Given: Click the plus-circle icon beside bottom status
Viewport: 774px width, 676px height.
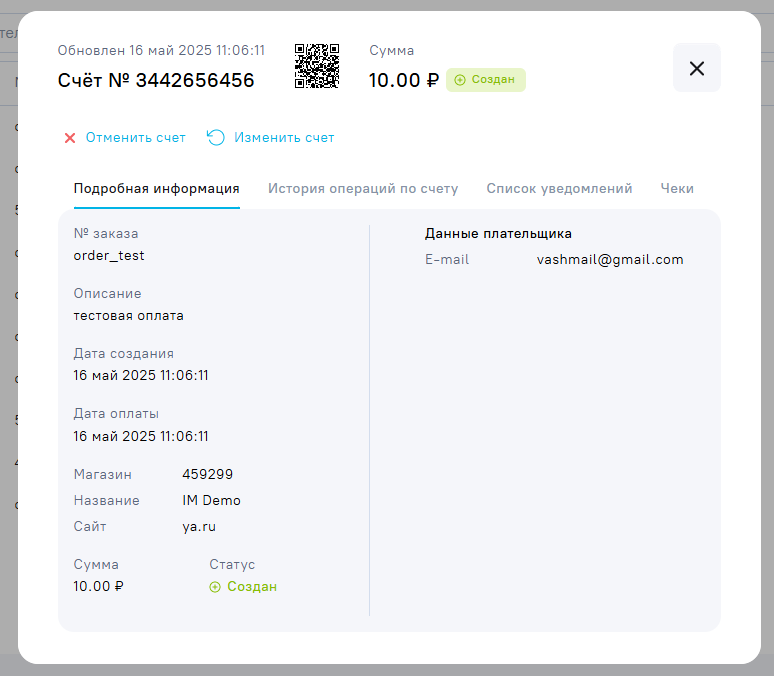Looking at the screenshot, I should (x=215, y=587).
